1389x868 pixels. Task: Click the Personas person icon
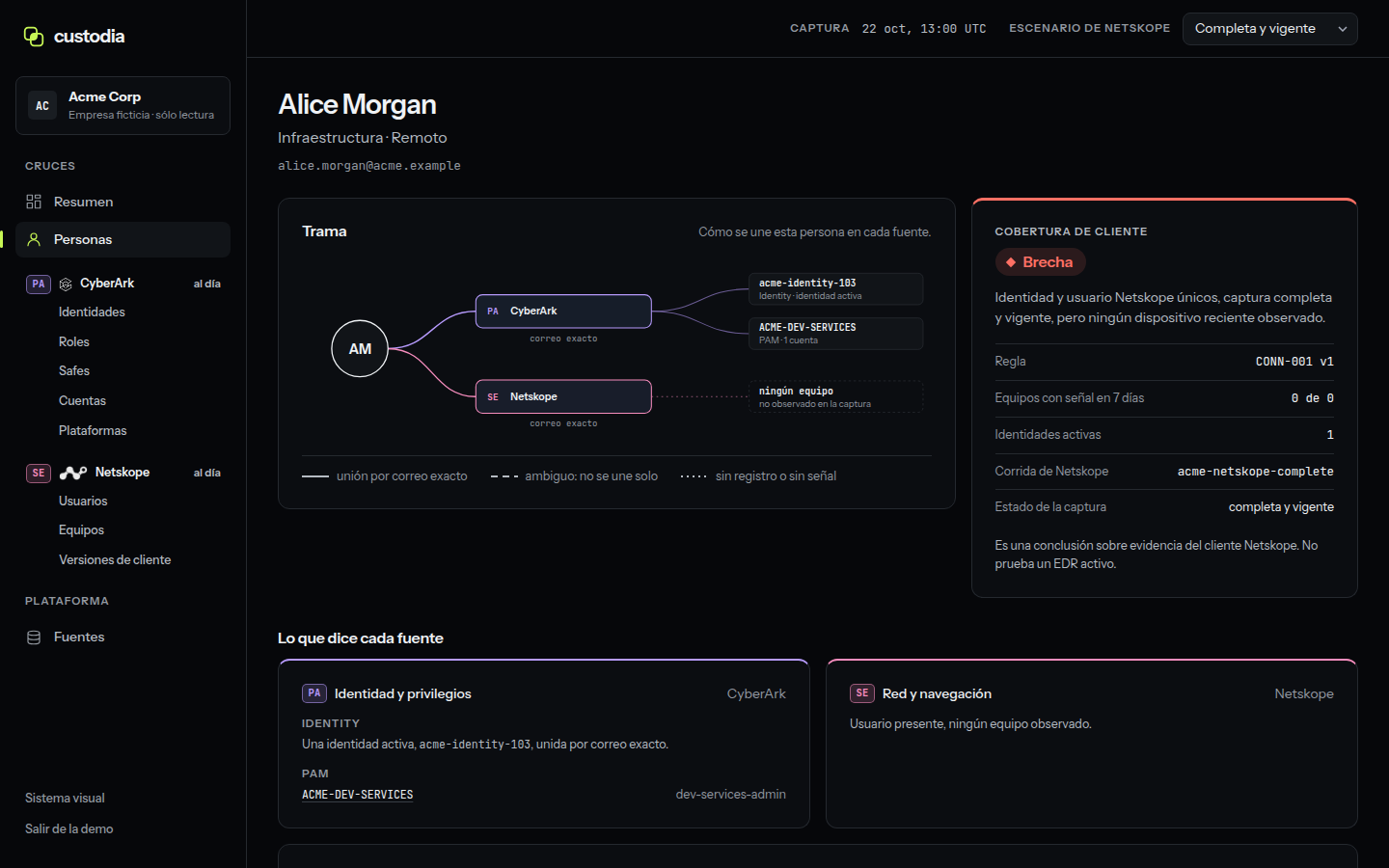click(34, 239)
